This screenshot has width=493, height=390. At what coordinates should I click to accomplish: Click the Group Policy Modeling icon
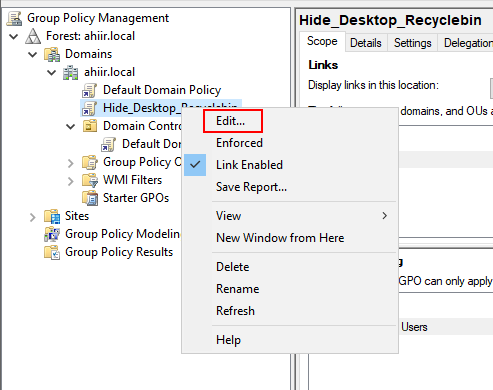click(52, 234)
